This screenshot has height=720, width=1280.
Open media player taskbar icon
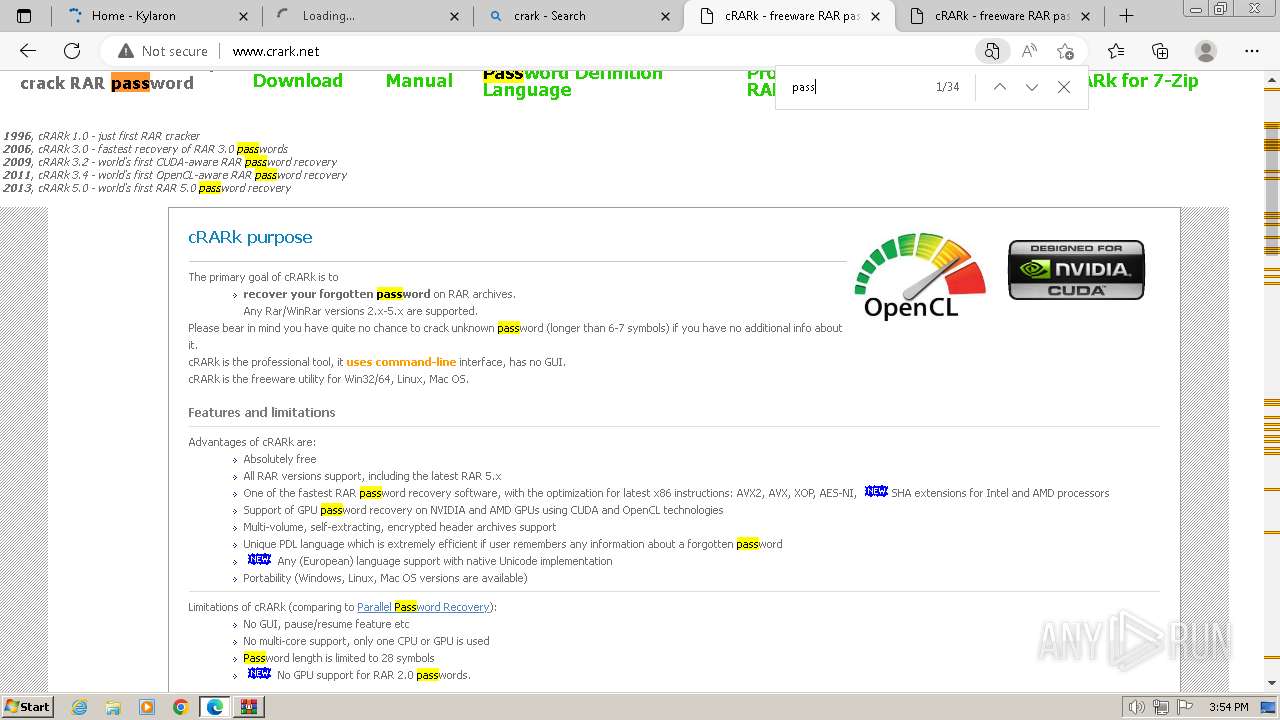pos(147,707)
